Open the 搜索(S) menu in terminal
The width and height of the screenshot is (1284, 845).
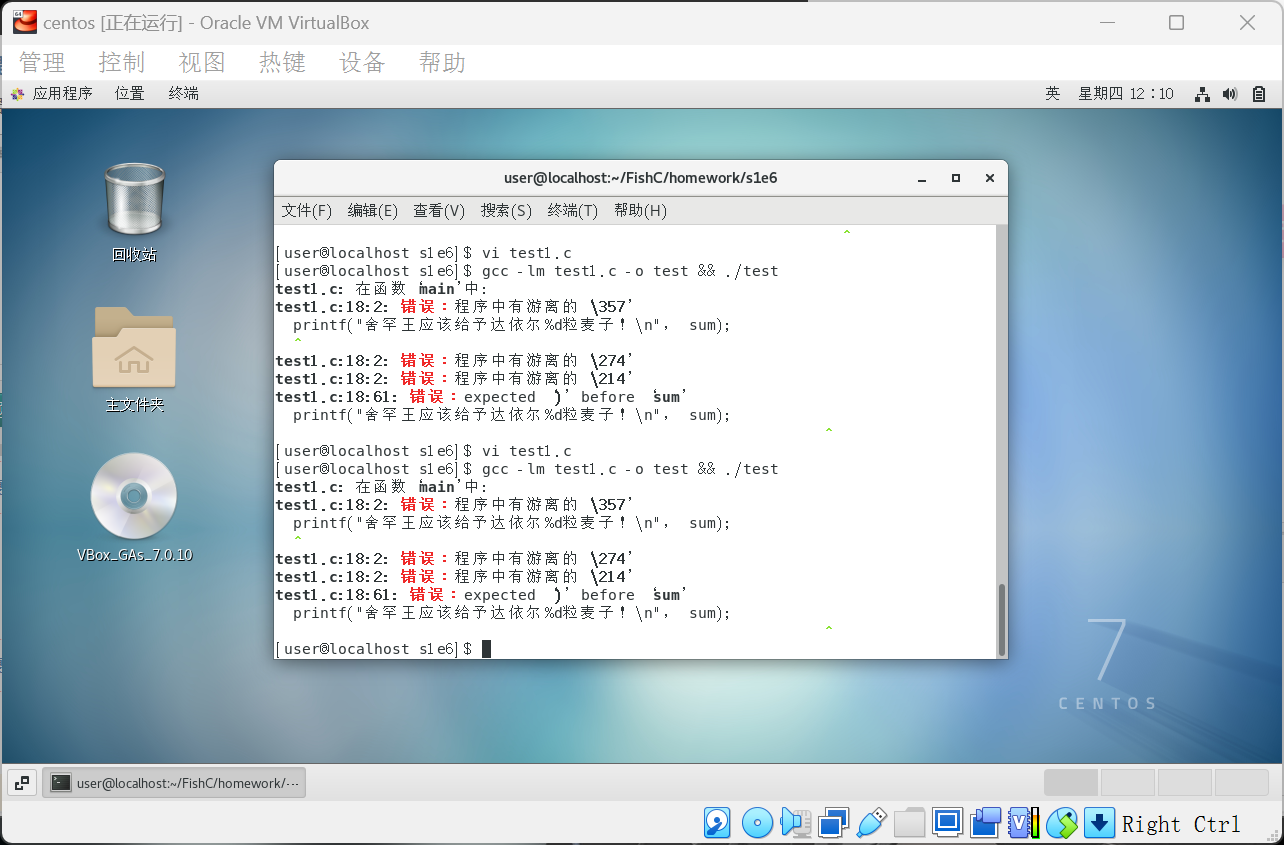506,211
